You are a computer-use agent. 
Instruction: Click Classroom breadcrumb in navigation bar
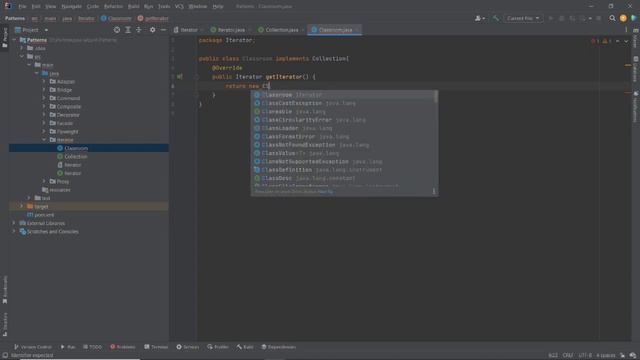116,18
